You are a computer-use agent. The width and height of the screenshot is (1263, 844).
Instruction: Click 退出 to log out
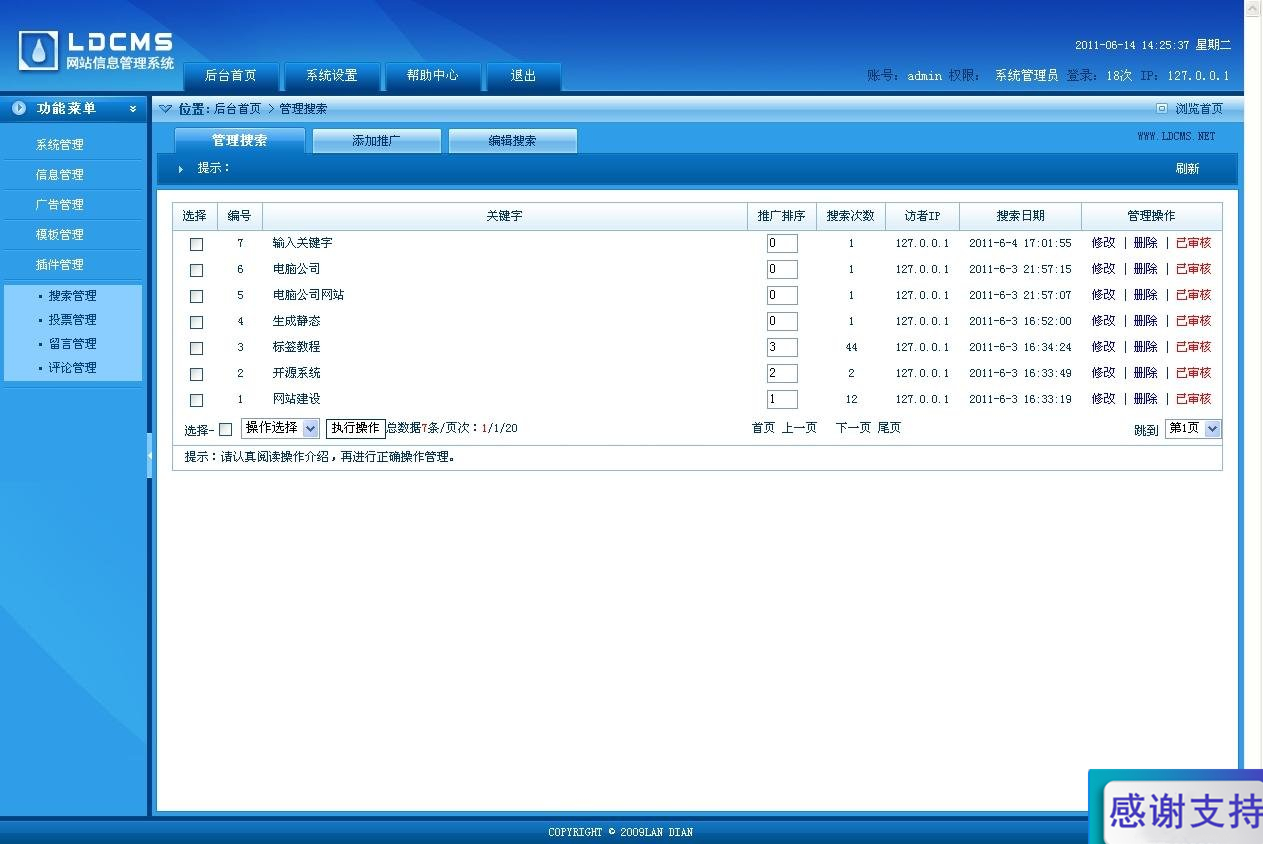(x=523, y=76)
